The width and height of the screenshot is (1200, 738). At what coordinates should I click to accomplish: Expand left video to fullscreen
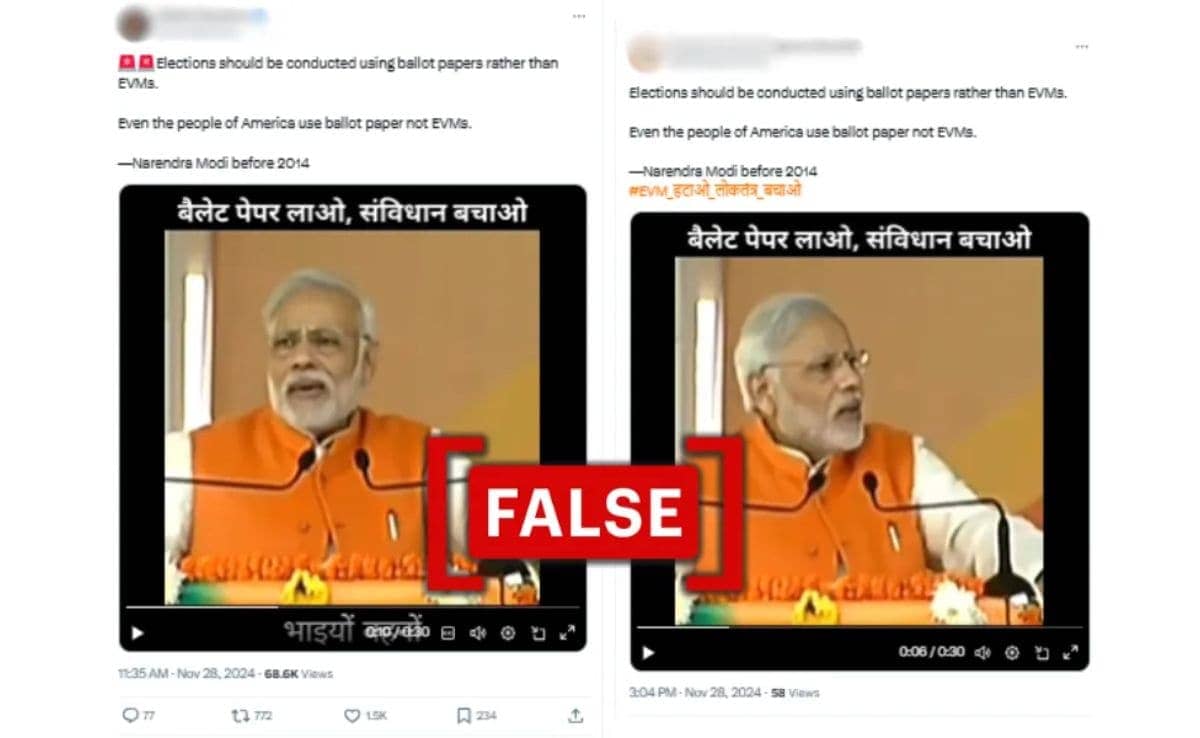pos(567,633)
